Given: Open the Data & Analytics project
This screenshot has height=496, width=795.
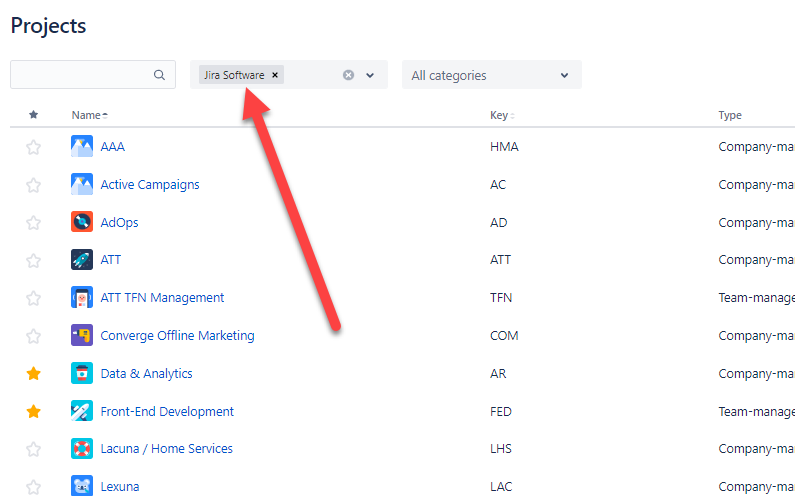Looking at the screenshot, I should (147, 374).
